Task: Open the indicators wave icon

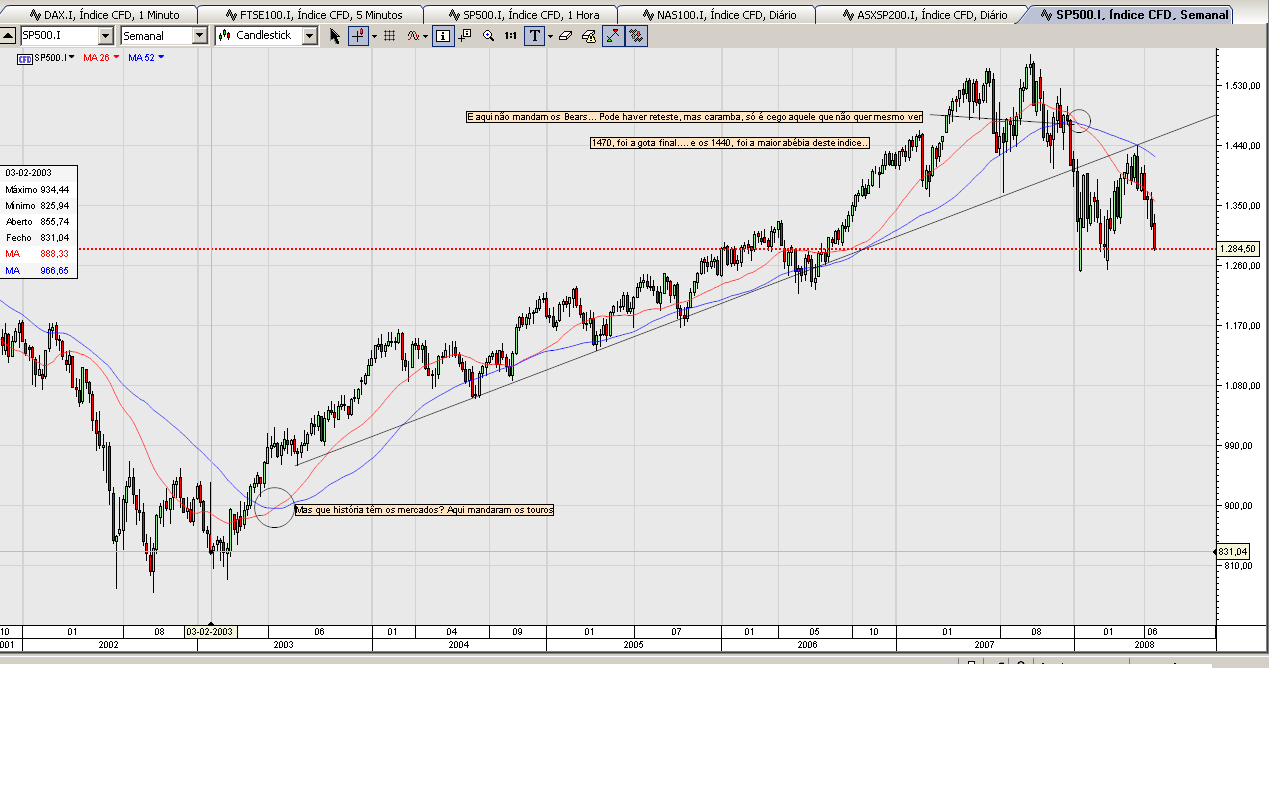Action: pyautogui.click(x=413, y=35)
